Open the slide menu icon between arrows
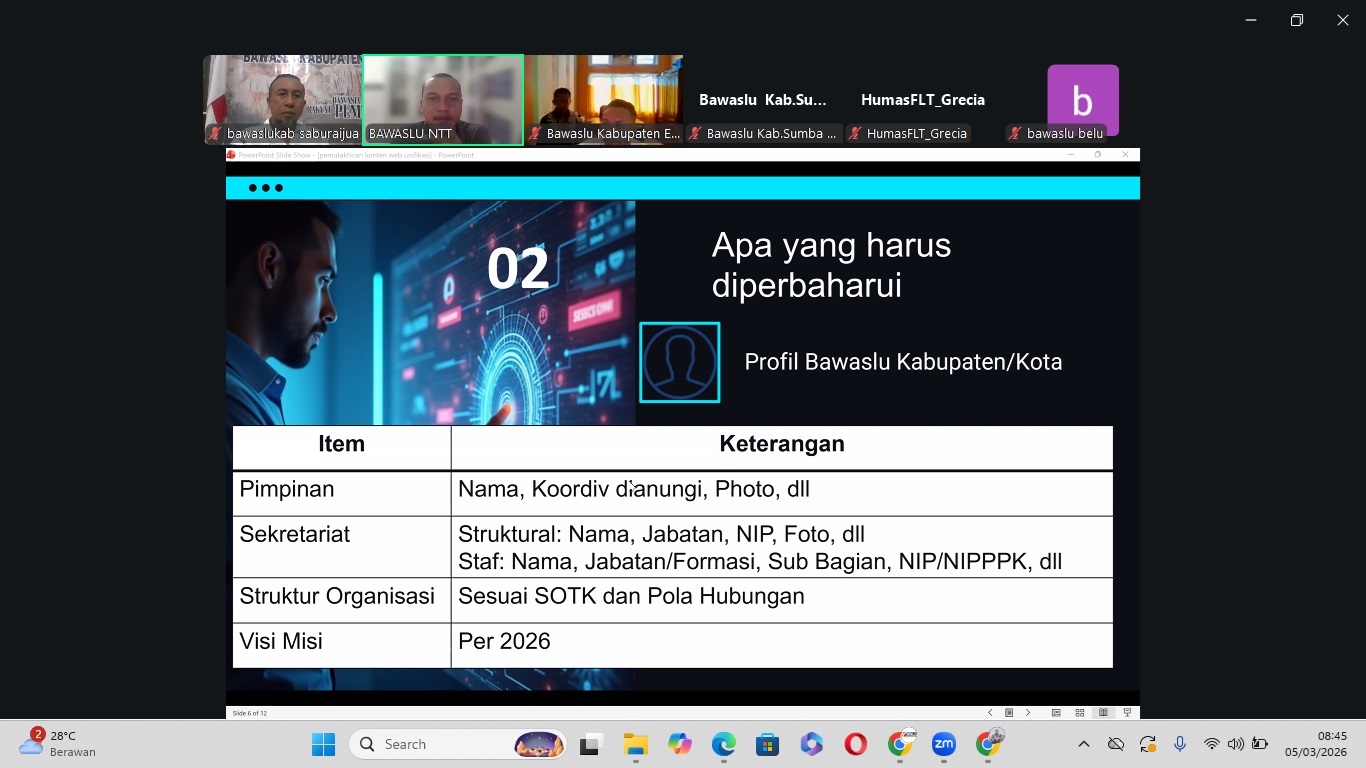1366x768 pixels. pyautogui.click(x=1009, y=713)
